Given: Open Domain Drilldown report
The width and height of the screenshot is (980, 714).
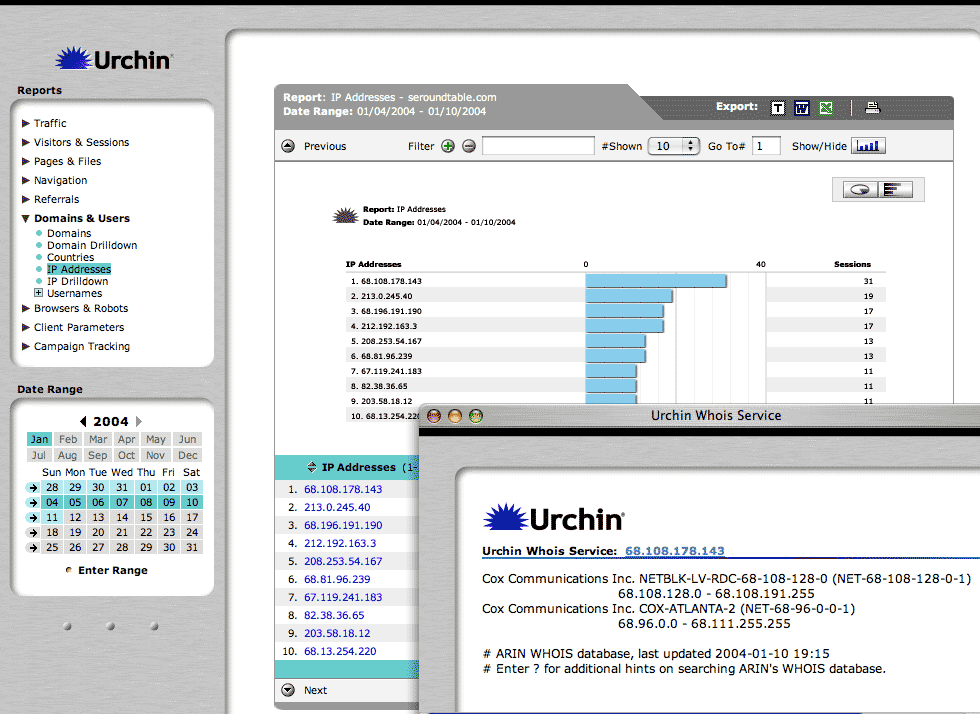Looking at the screenshot, I should click(x=92, y=245).
